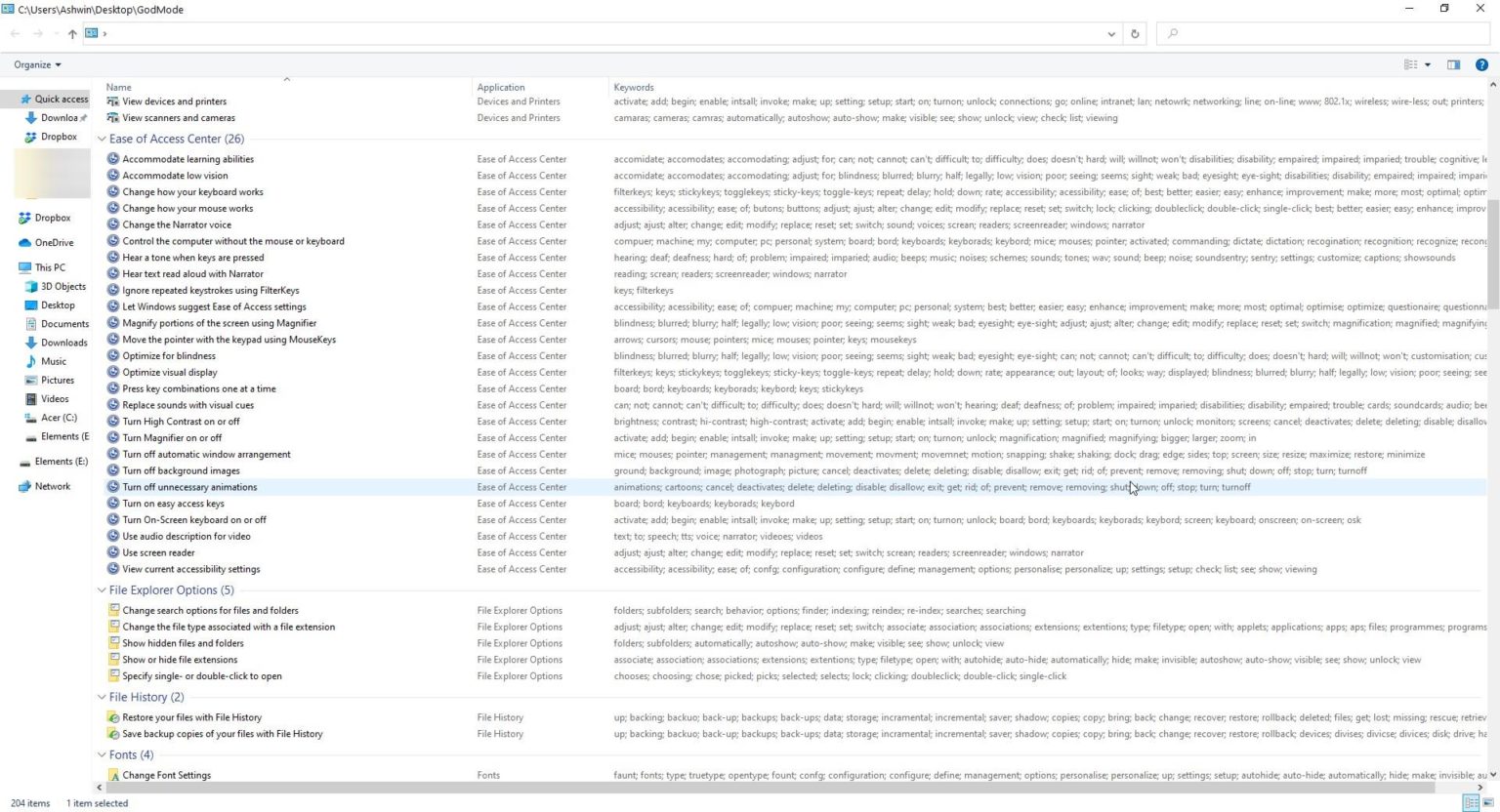Viewport: 1500px width, 812px height.
Task: Open 'Change Font Settings'
Action: pyautogui.click(x=166, y=774)
